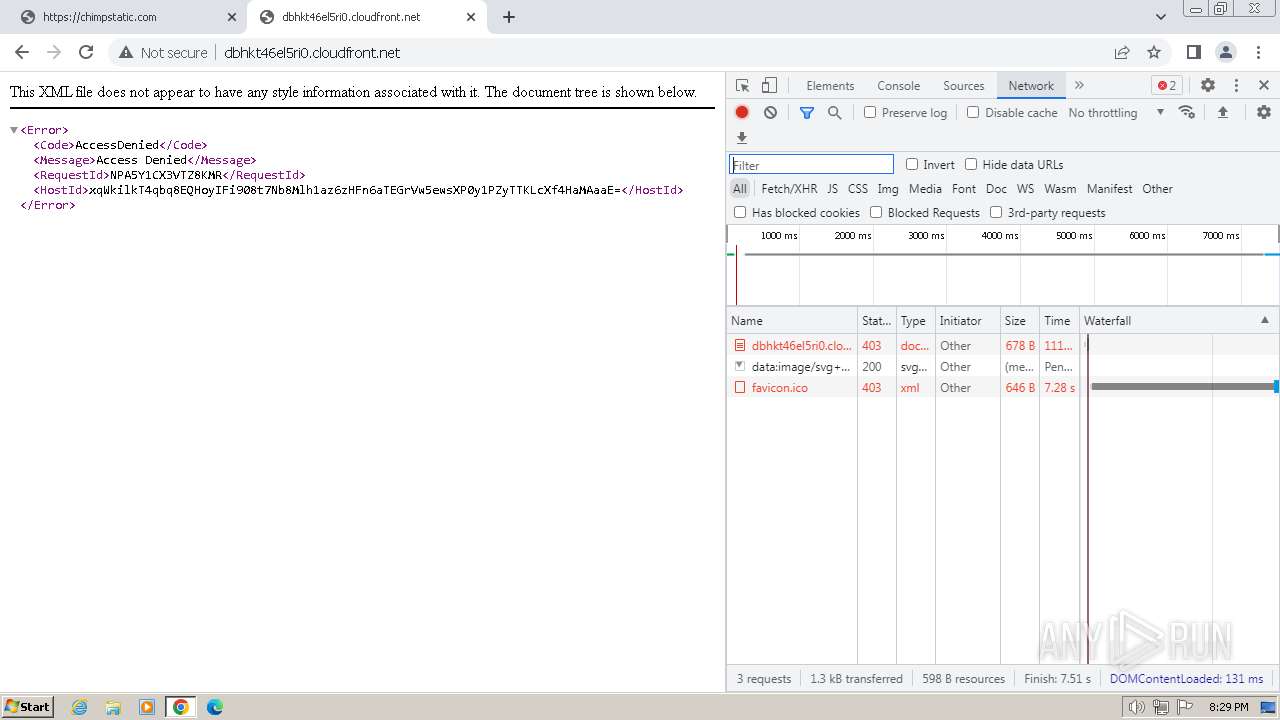This screenshot has height=720, width=1280.
Task: Clear the network log
Action: [770, 113]
